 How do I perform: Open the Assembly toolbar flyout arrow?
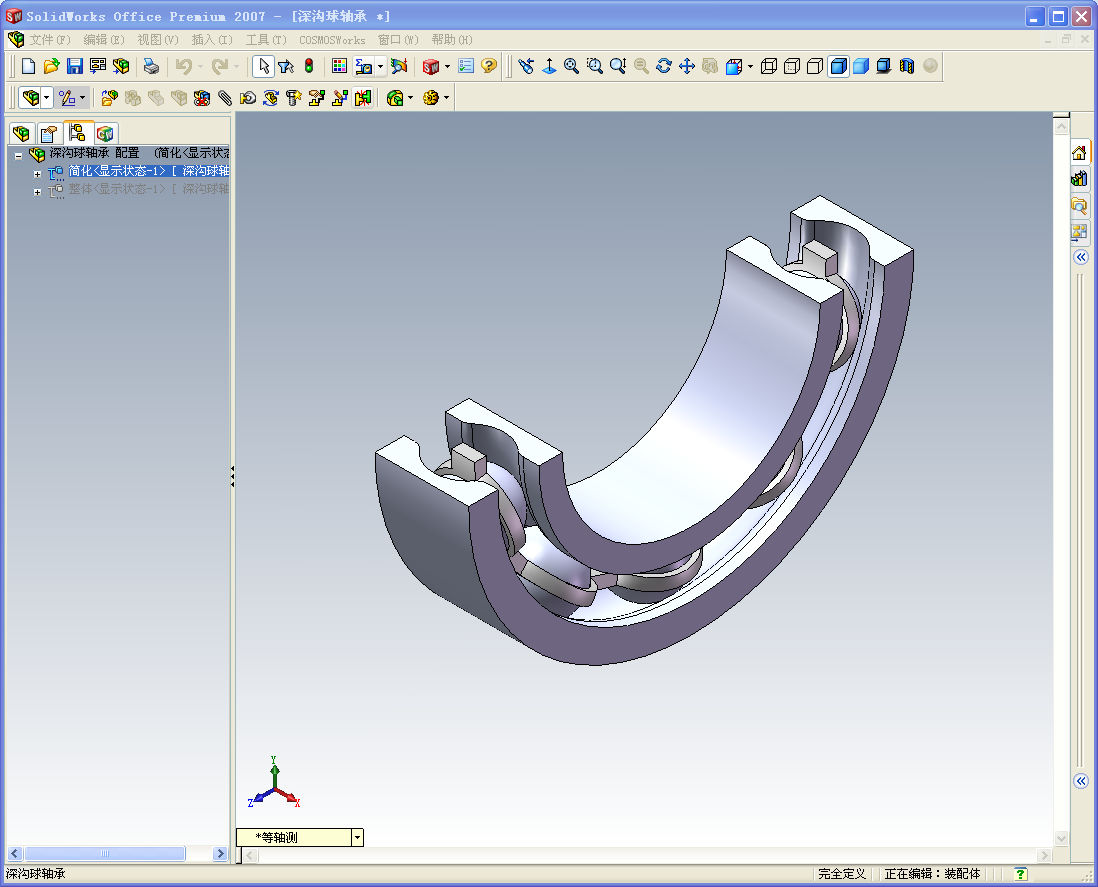coord(47,98)
